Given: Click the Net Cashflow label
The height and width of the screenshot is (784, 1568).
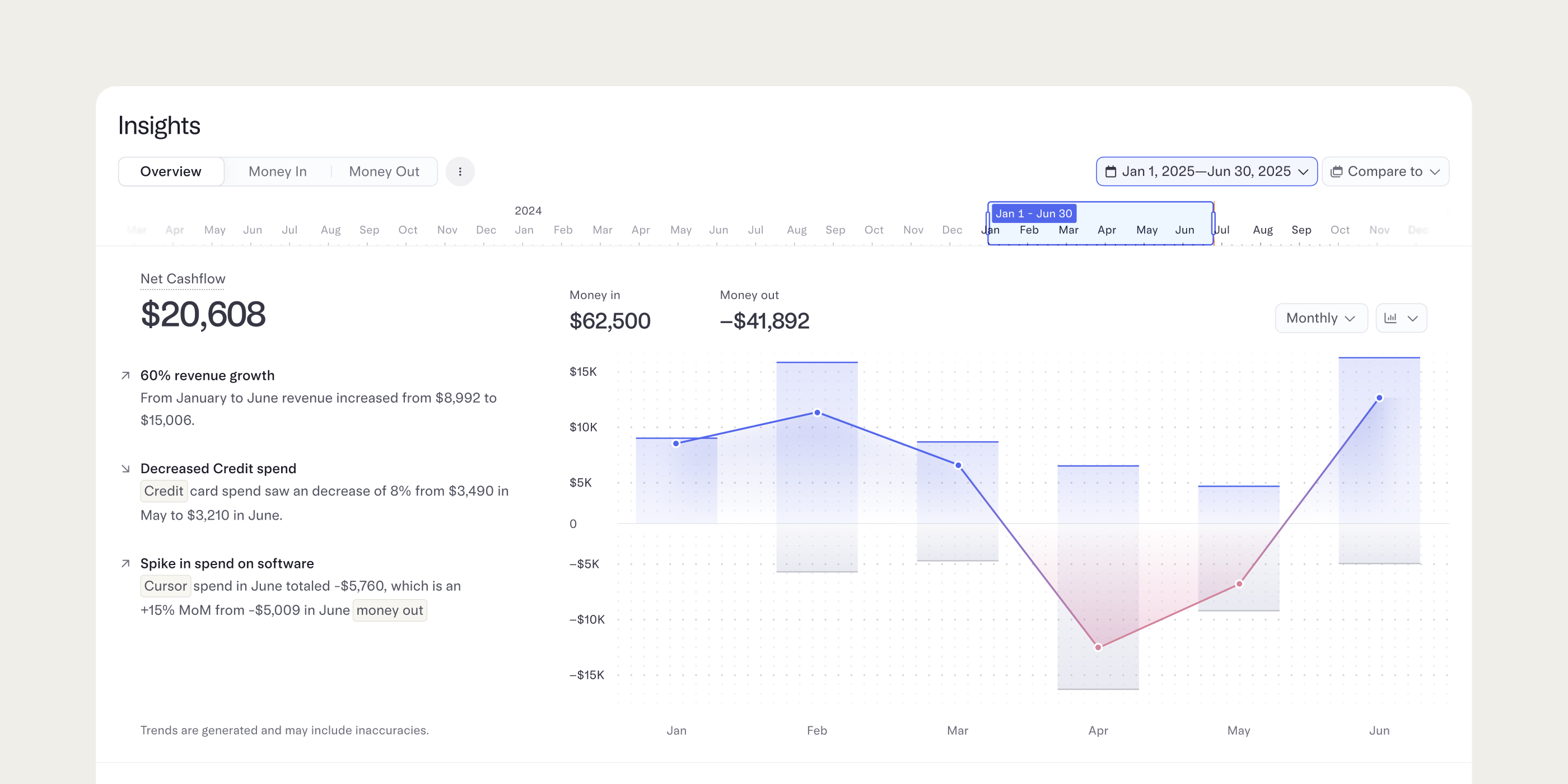Looking at the screenshot, I should click(182, 278).
